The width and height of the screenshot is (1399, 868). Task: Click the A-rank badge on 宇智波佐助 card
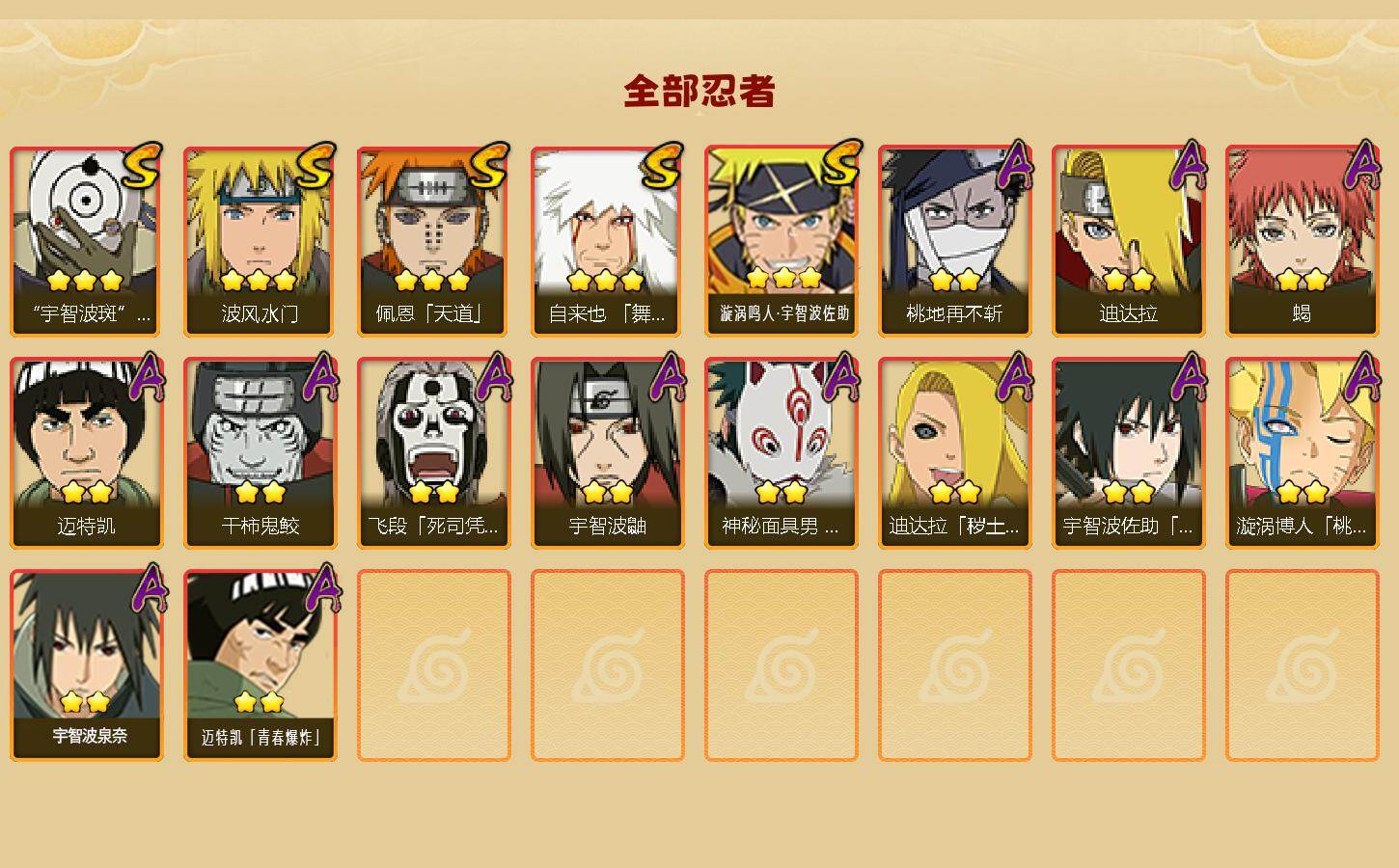pyautogui.click(x=1189, y=376)
